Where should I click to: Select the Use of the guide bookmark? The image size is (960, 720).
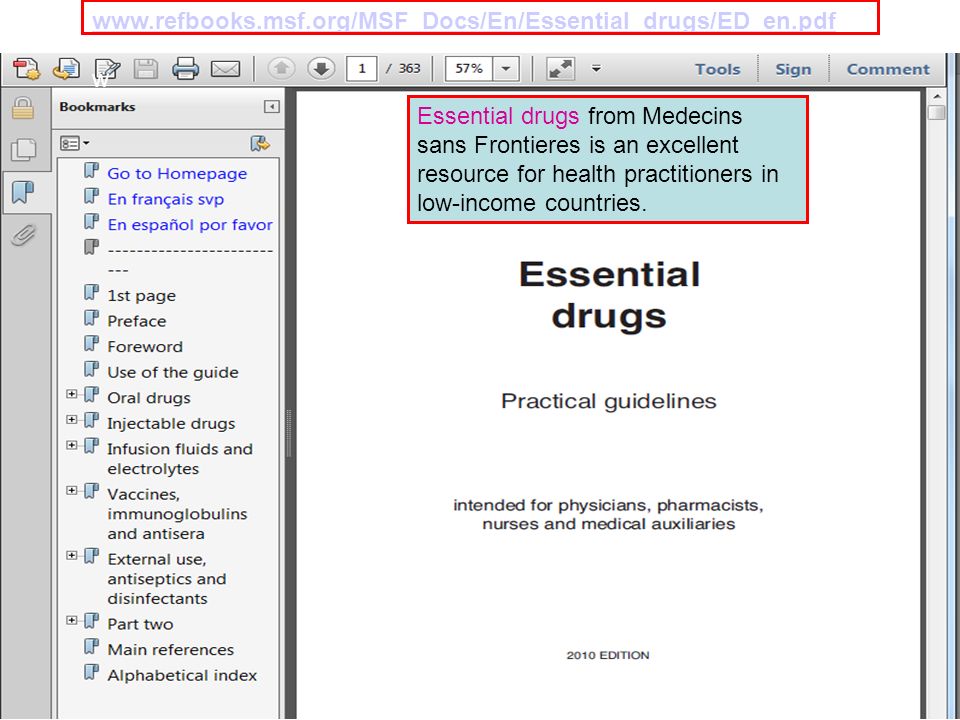tap(173, 372)
